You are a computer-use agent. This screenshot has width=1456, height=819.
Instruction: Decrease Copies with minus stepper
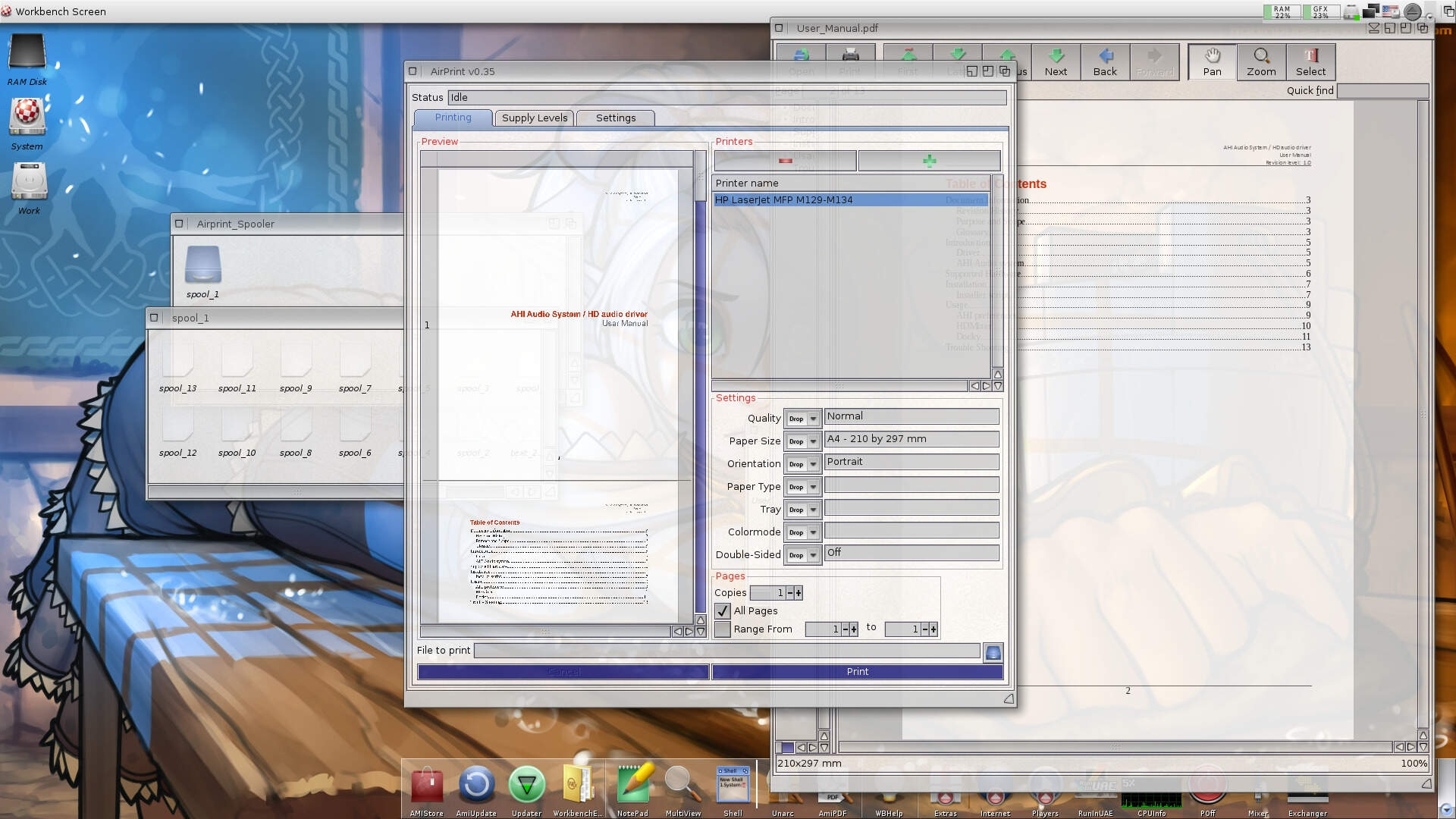pyautogui.click(x=790, y=593)
